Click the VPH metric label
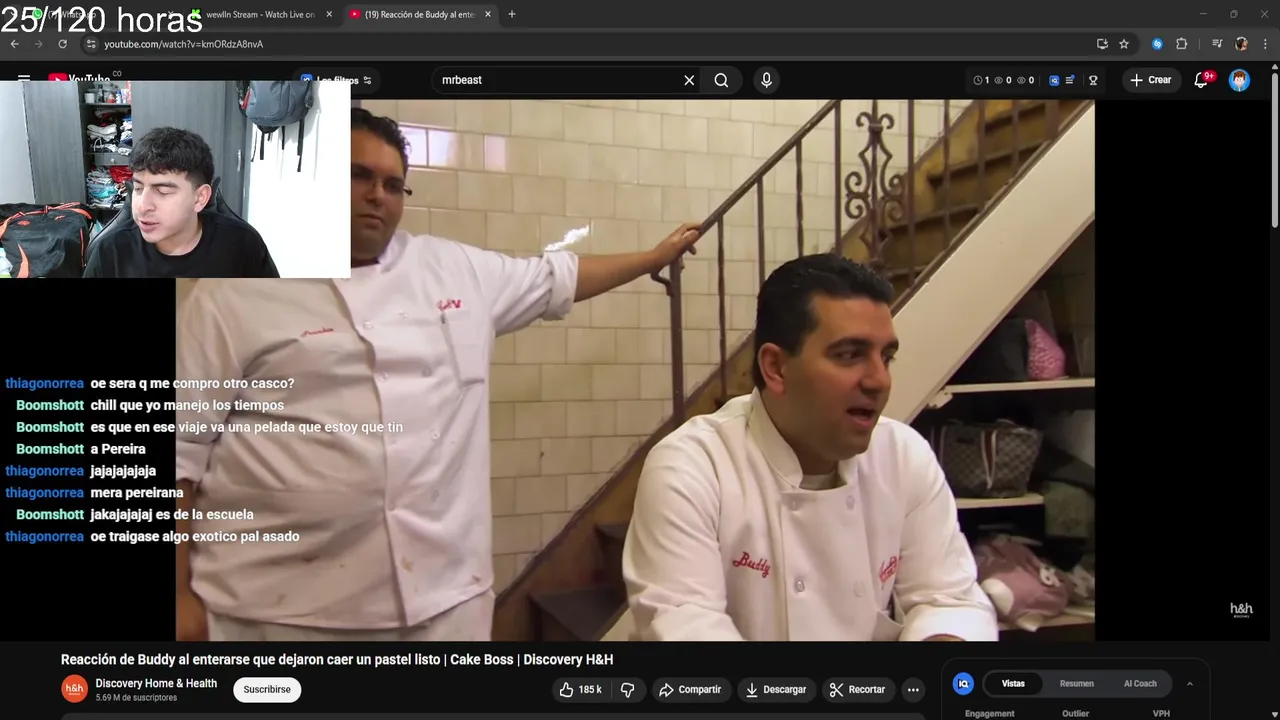The width and height of the screenshot is (1280, 720). click(1161, 714)
